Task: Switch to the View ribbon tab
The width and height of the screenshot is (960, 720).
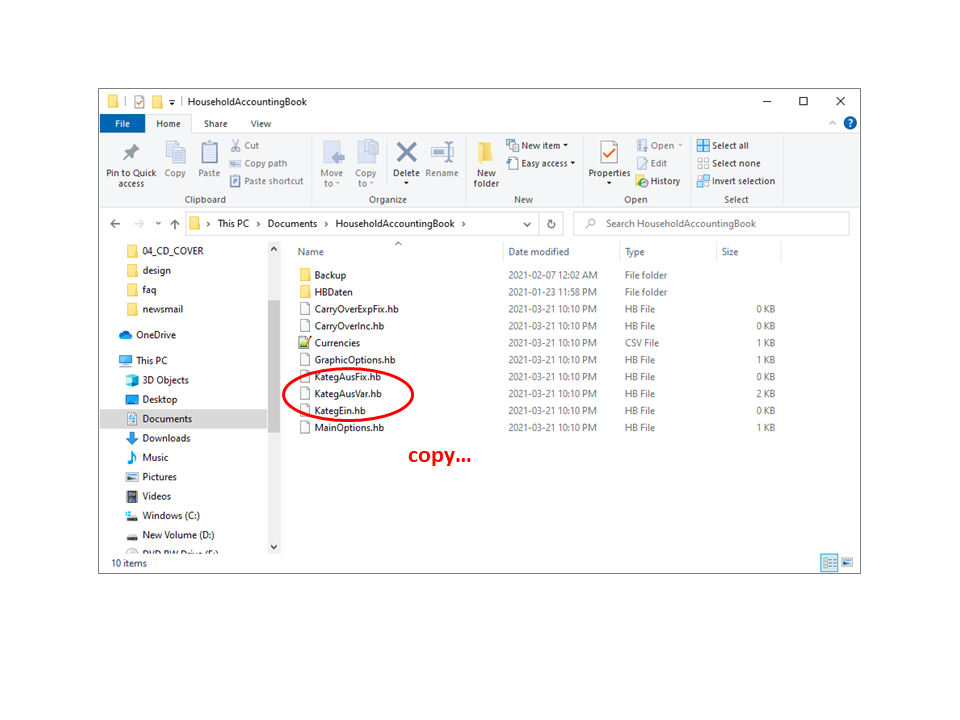Action: [x=261, y=124]
